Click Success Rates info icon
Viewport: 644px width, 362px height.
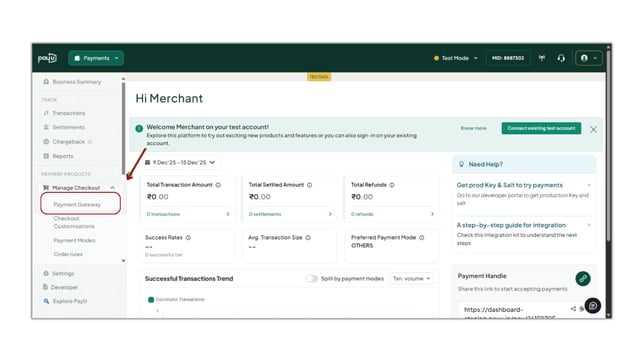click(x=188, y=237)
